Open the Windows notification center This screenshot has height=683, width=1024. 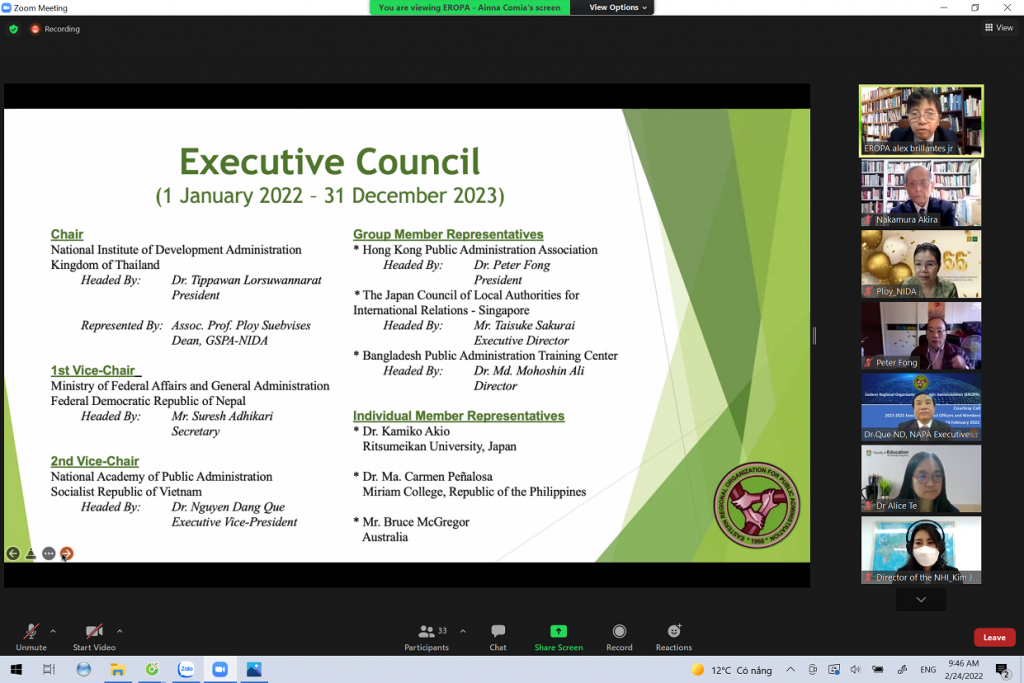coord(1002,669)
